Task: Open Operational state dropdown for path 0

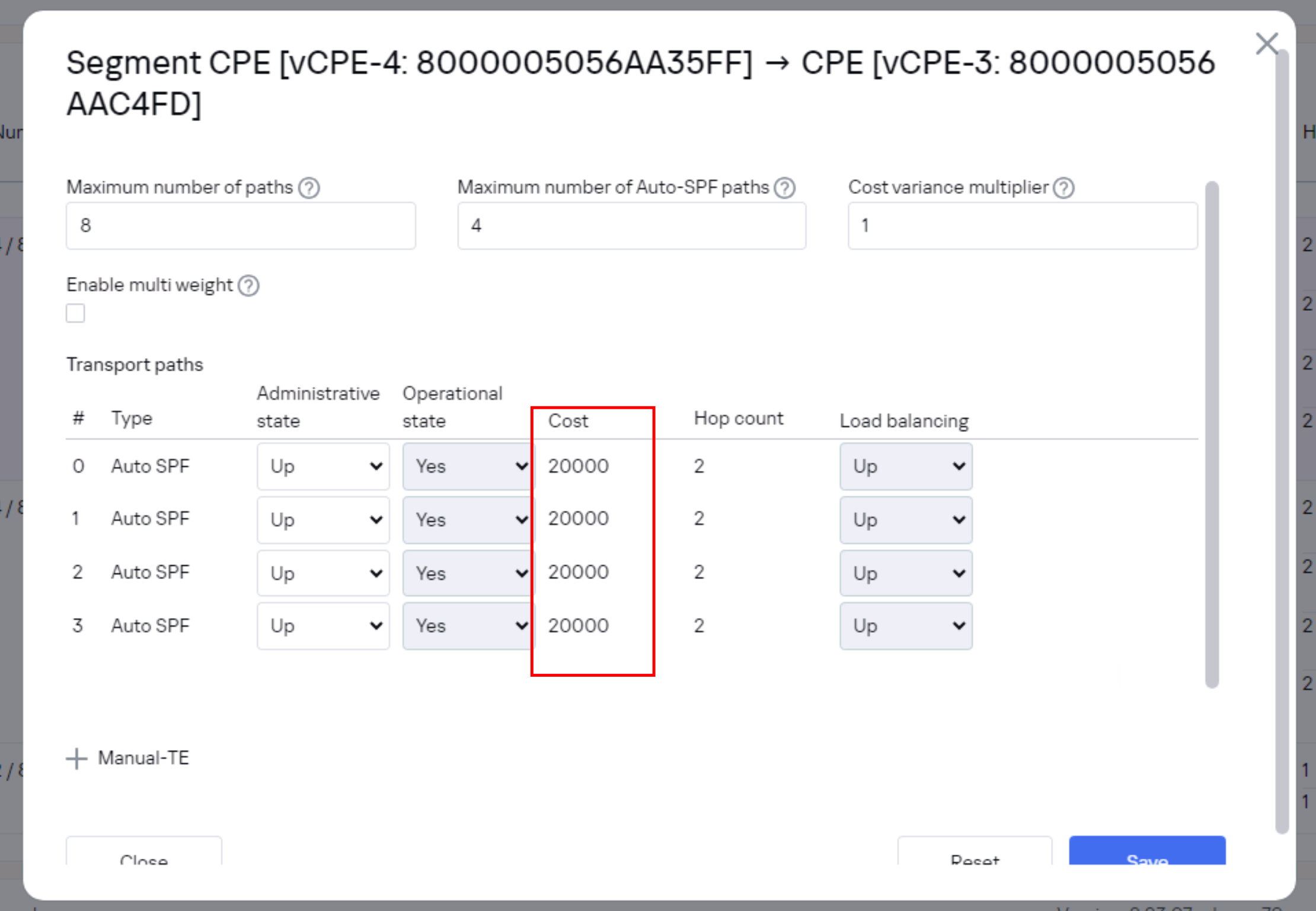Action: [468, 467]
